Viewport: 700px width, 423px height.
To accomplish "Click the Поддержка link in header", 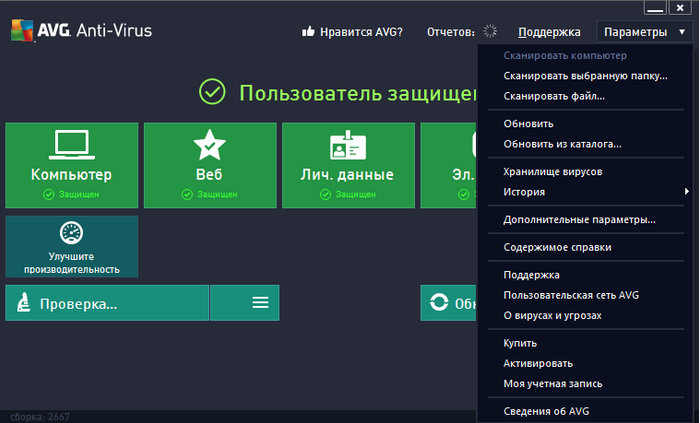I will click(549, 32).
